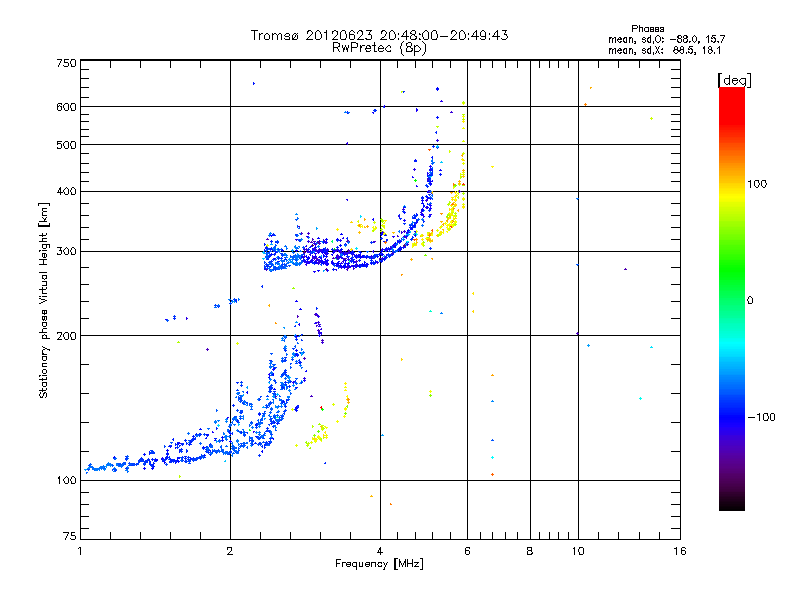Click the 'mean, sd,X' statistics line
This screenshot has height=600, width=800.
(664, 50)
